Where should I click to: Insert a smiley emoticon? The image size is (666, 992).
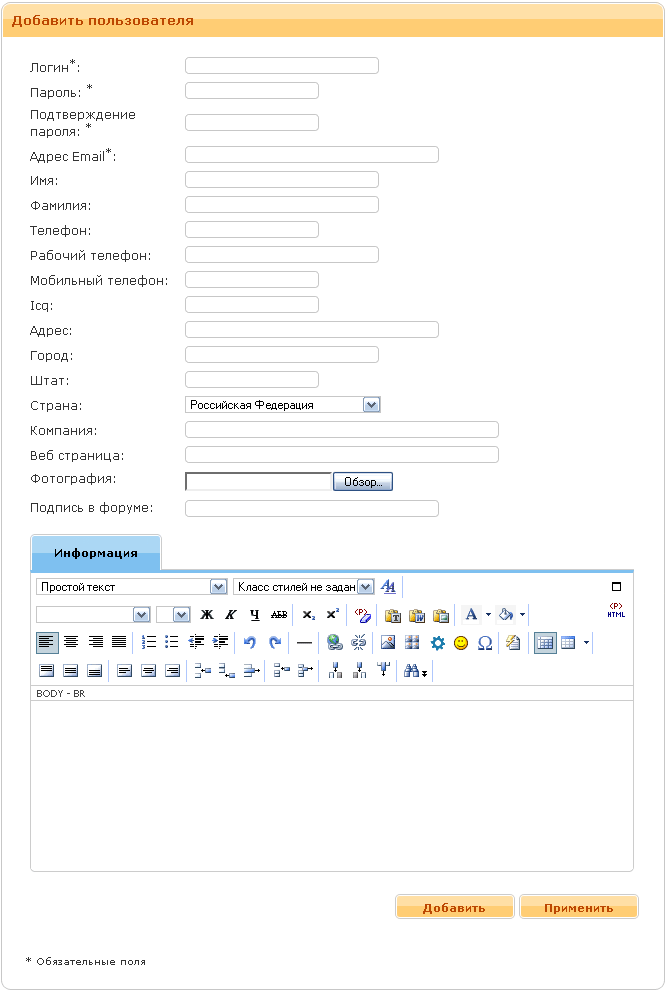click(x=461, y=643)
